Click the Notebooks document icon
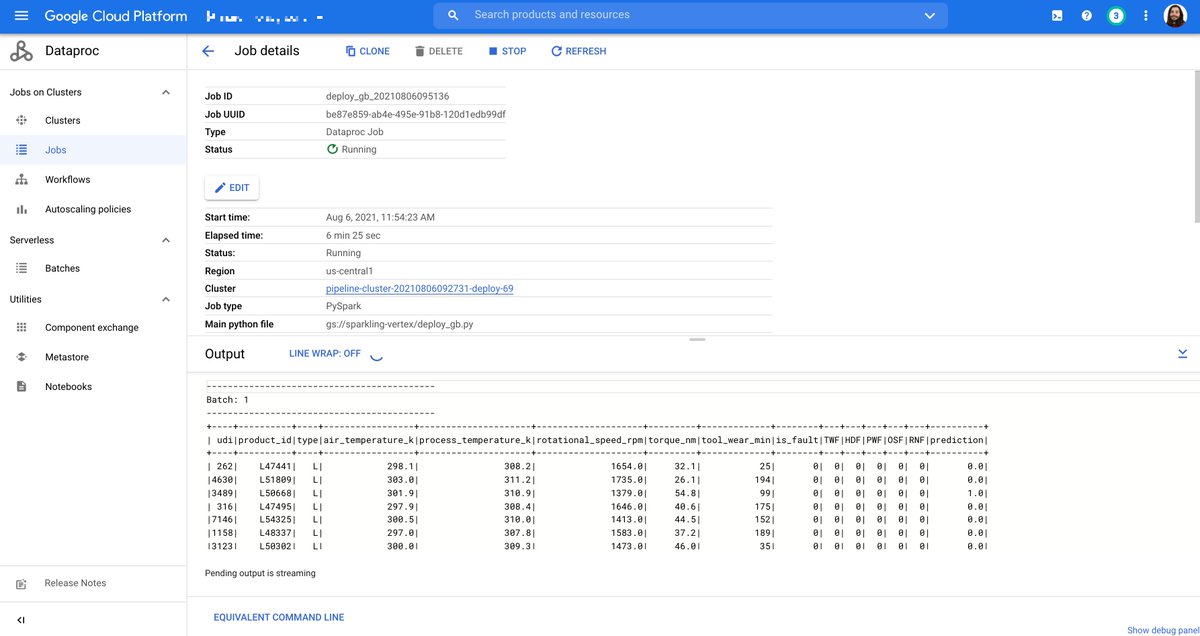The width and height of the screenshot is (1200, 636). pyautogui.click(x=21, y=387)
